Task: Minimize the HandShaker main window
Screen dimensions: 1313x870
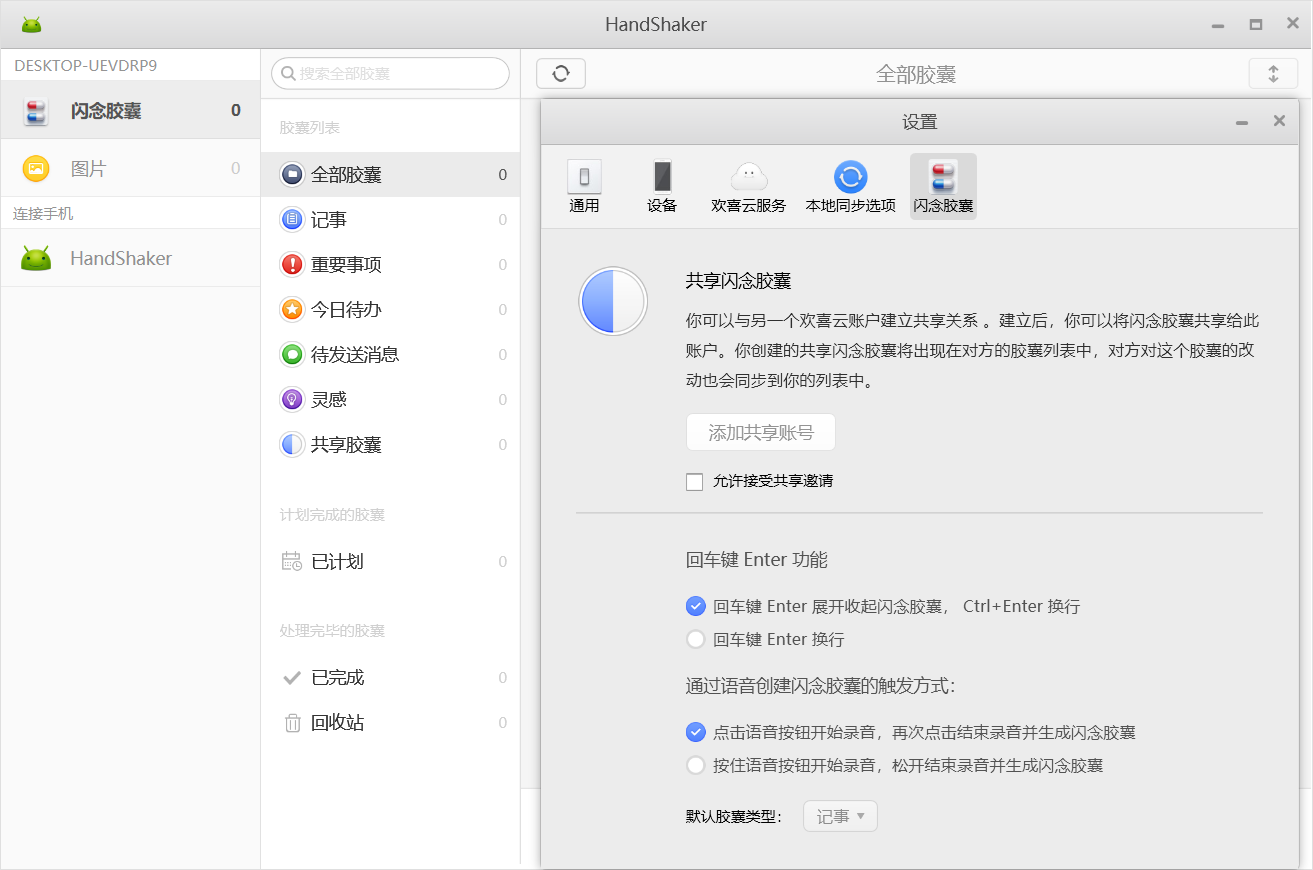Action: tap(1218, 26)
